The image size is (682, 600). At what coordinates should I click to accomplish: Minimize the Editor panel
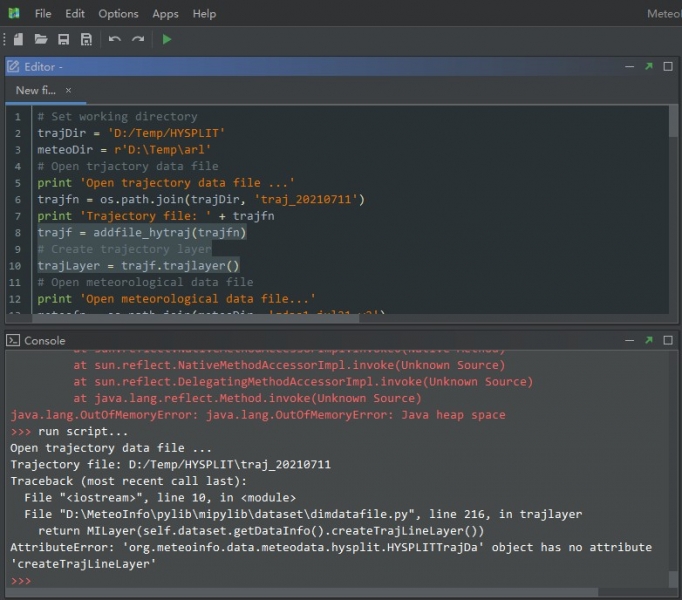pos(629,66)
